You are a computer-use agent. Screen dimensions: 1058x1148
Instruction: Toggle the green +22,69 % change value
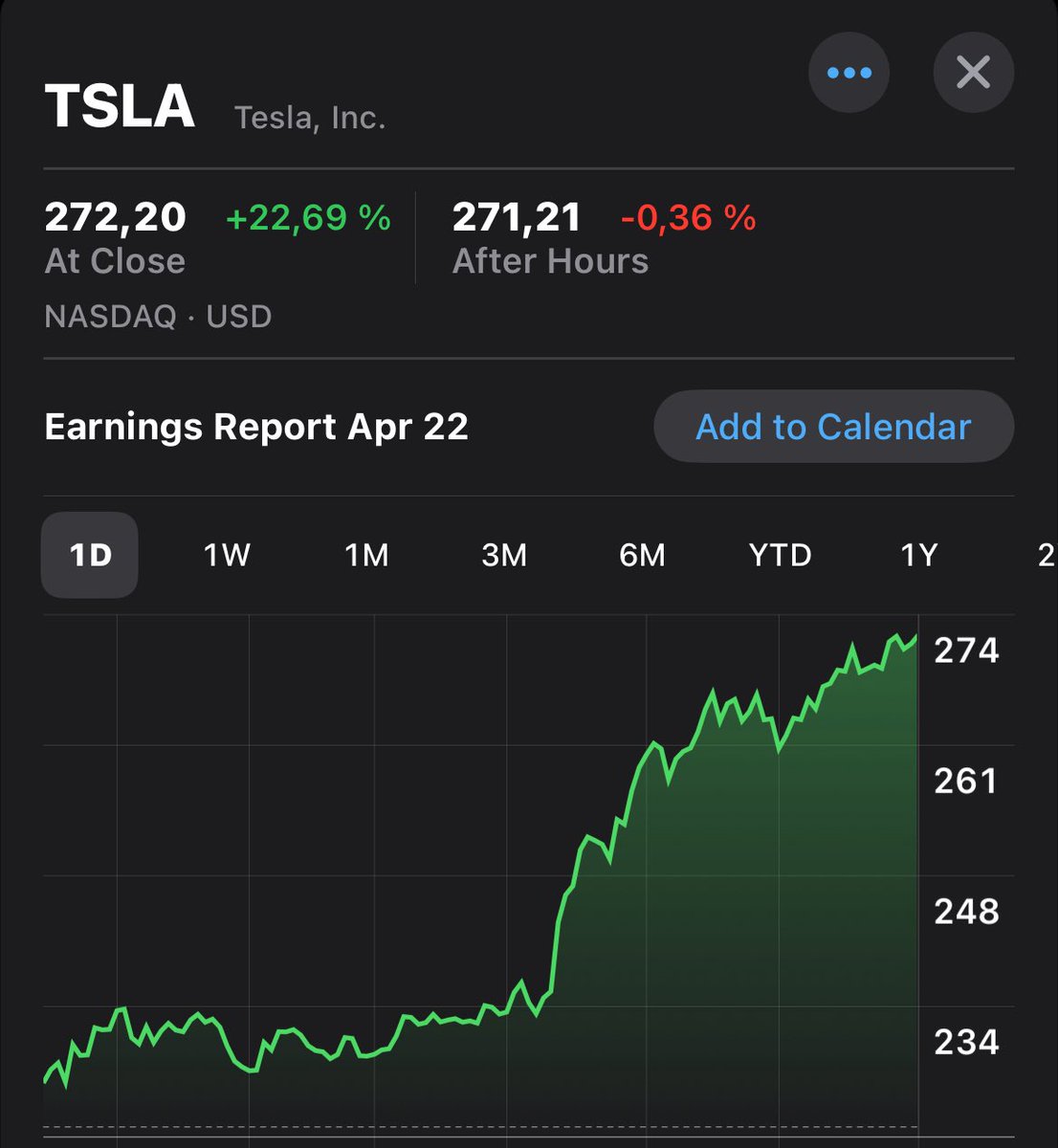308,217
